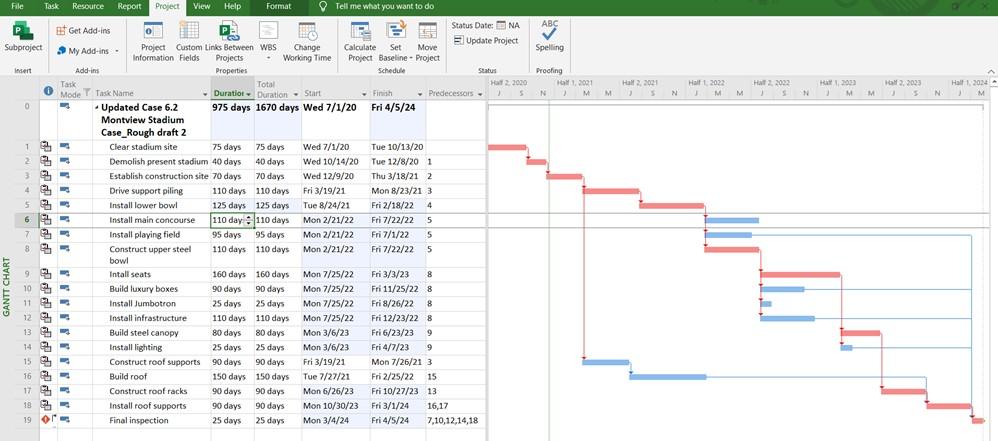
Task: Open the WBS dropdown menu
Action: (268, 41)
